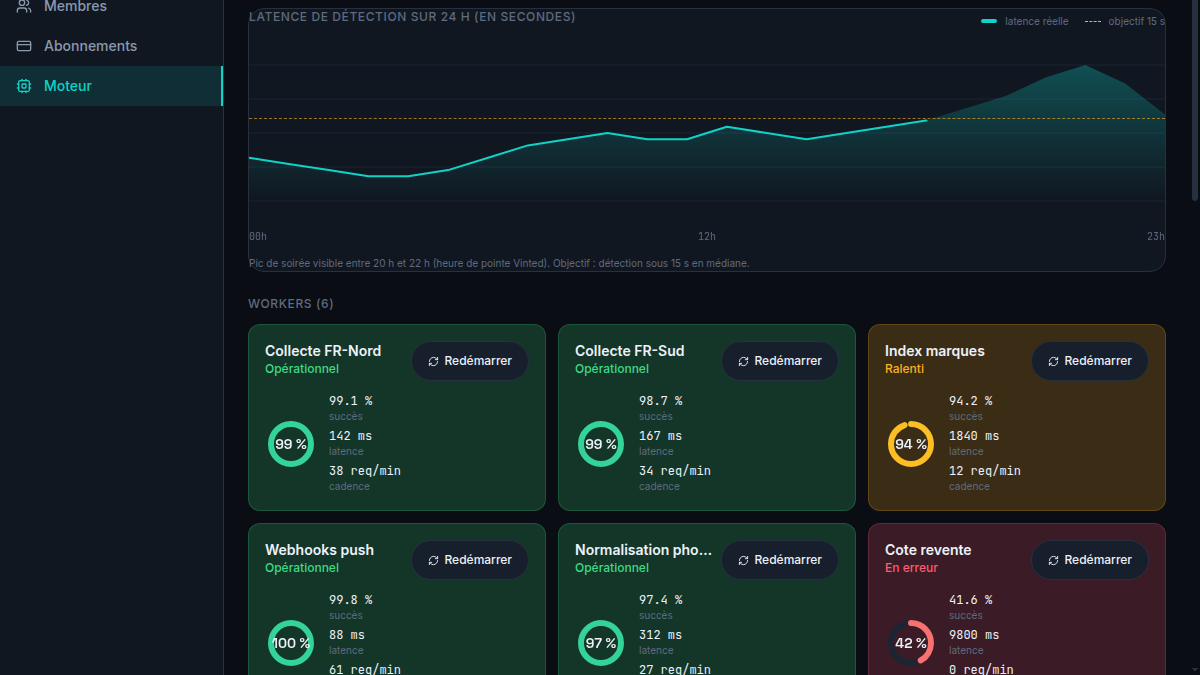Image resolution: width=1200 pixels, height=675 pixels.
Task: Click the Ralenti status label
Action: (x=904, y=368)
